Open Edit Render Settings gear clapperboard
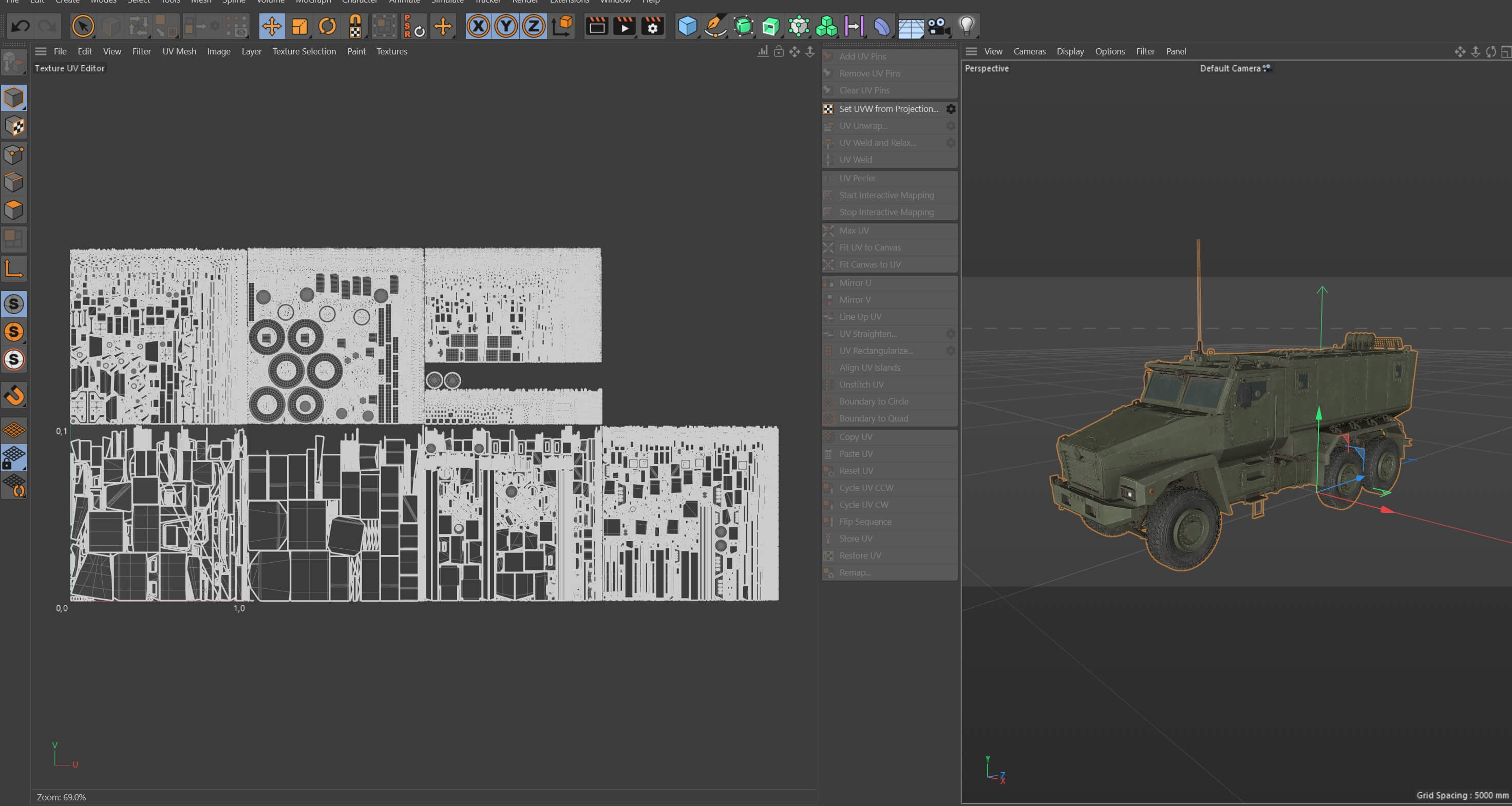The image size is (1512, 806). click(x=652, y=26)
